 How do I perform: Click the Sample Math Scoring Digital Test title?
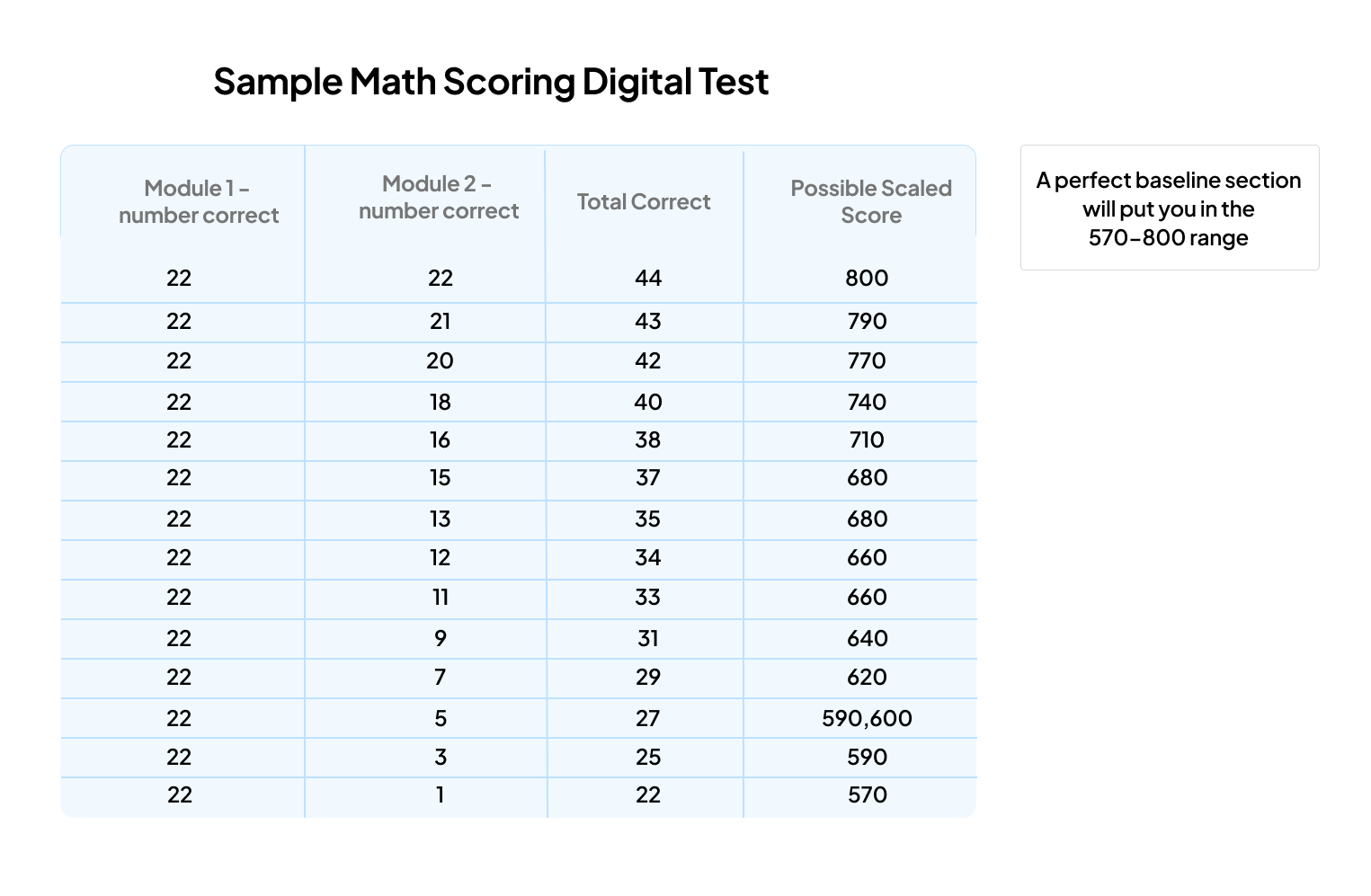click(x=491, y=82)
